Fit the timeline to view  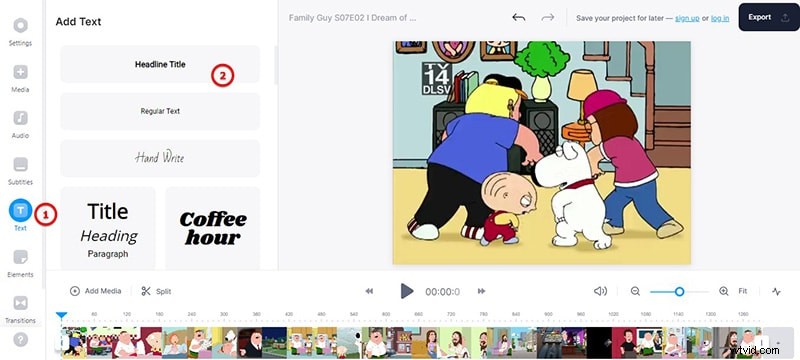(743, 291)
